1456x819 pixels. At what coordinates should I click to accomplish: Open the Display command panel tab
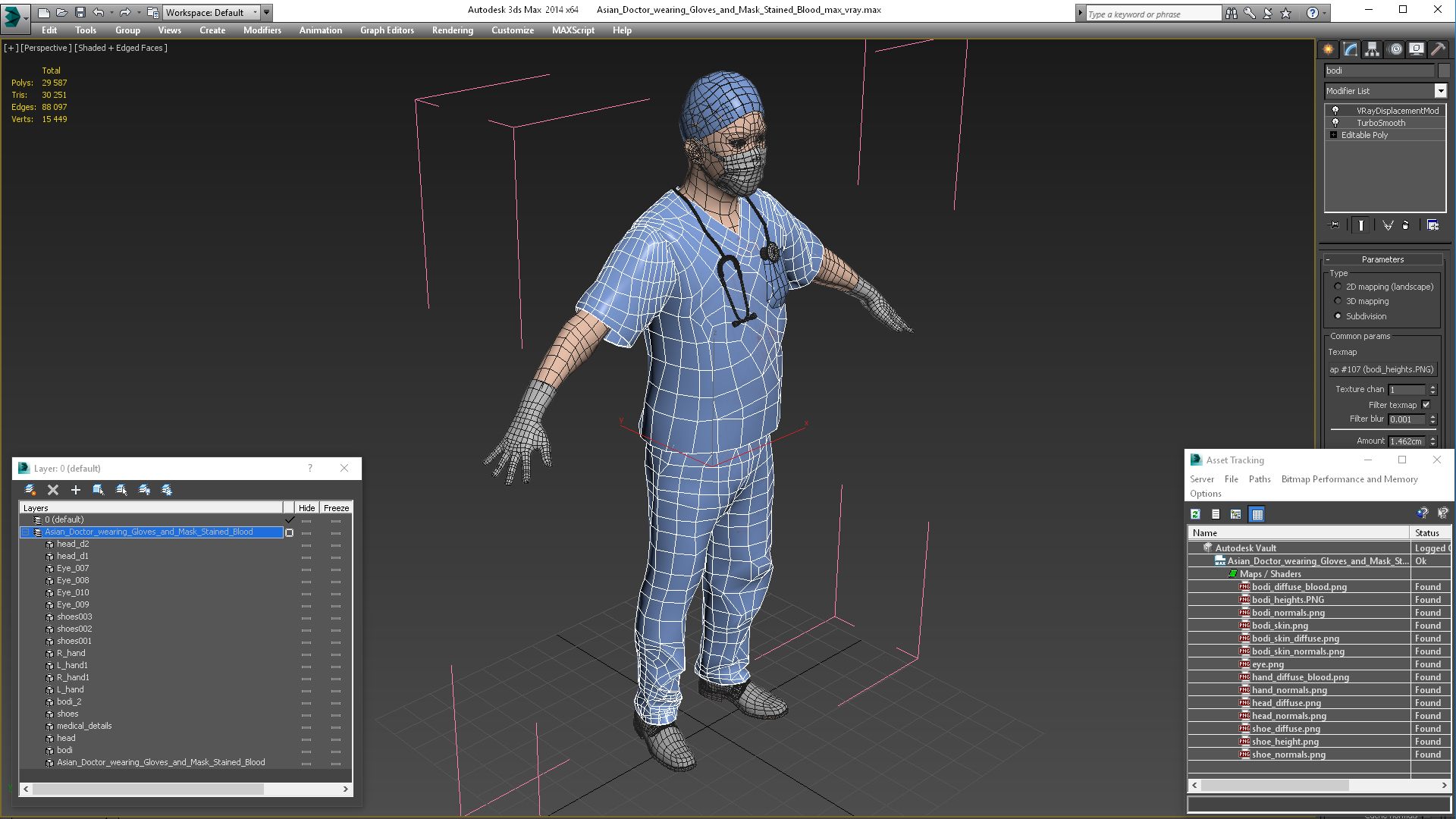(x=1417, y=49)
